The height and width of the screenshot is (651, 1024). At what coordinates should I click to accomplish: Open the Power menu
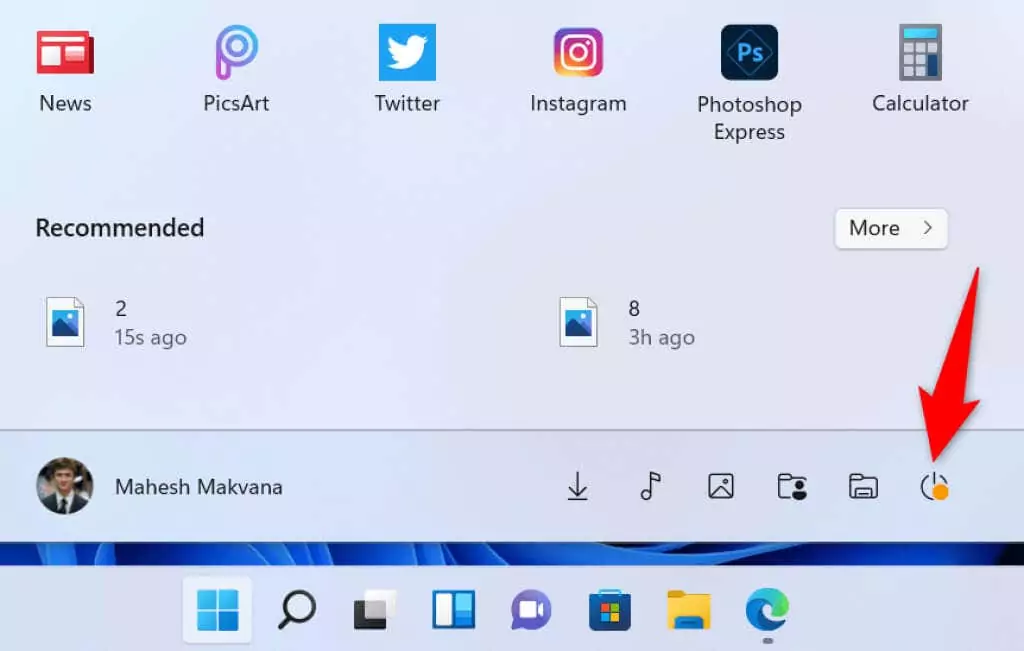tap(934, 487)
